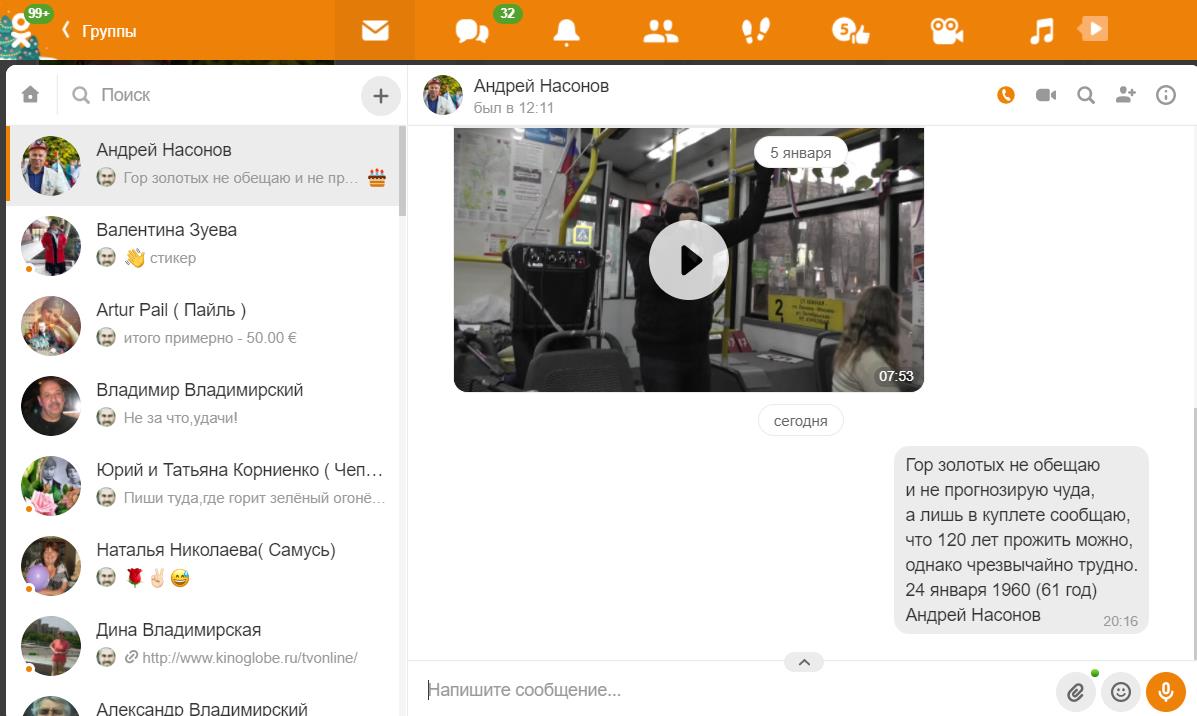Image resolution: width=1197 pixels, height=716 pixels.
Task: Click Валентина Зуева avatar thumbnail
Action: (50, 245)
